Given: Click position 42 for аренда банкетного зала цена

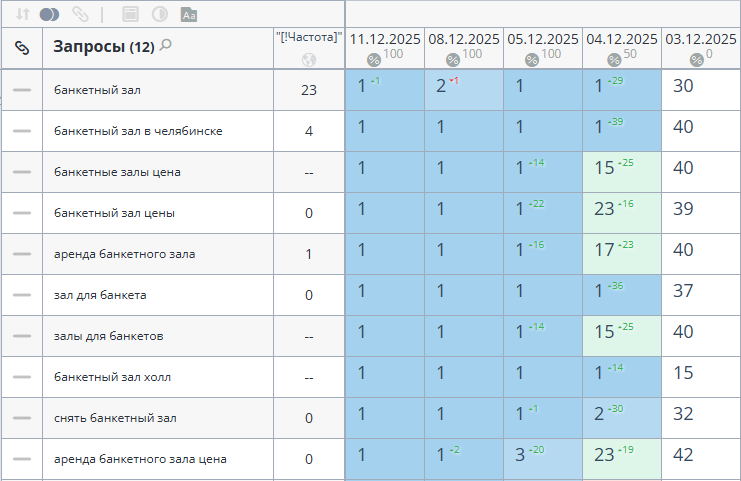Looking at the screenshot, I should click(x=684, y=455).
